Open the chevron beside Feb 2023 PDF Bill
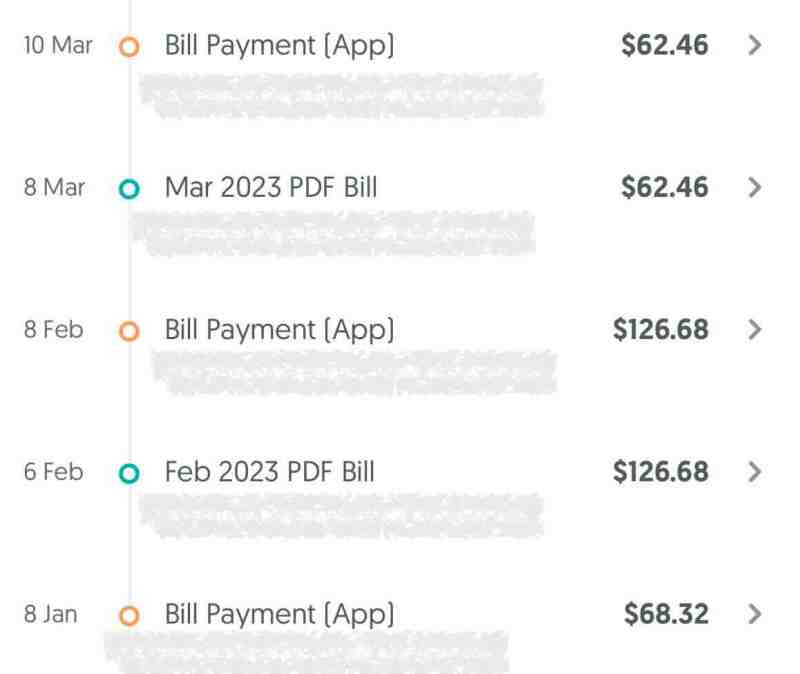This screenshot has width=800, height=674. point(755,472)
